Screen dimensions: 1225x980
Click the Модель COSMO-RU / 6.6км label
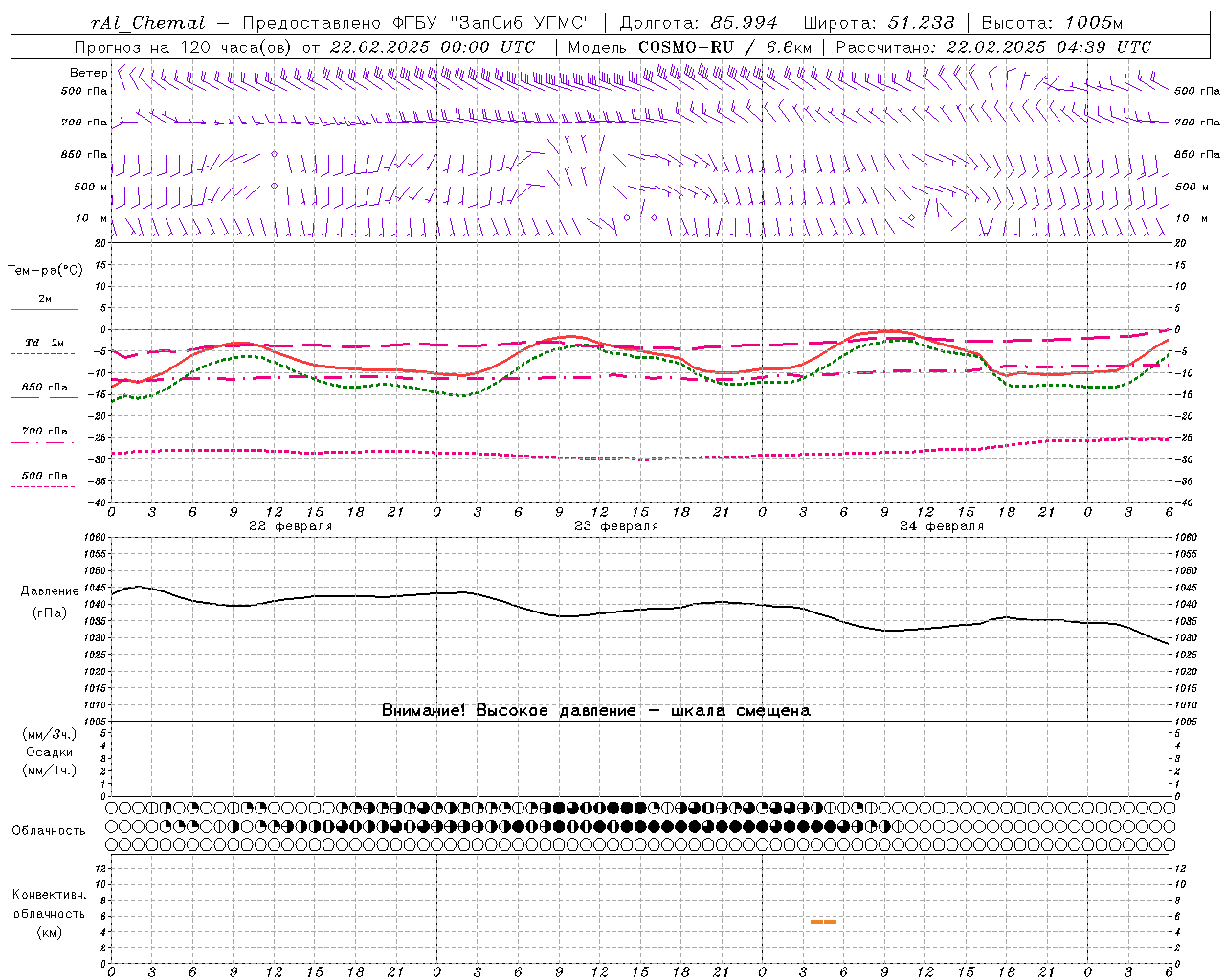tap(690, 47)
